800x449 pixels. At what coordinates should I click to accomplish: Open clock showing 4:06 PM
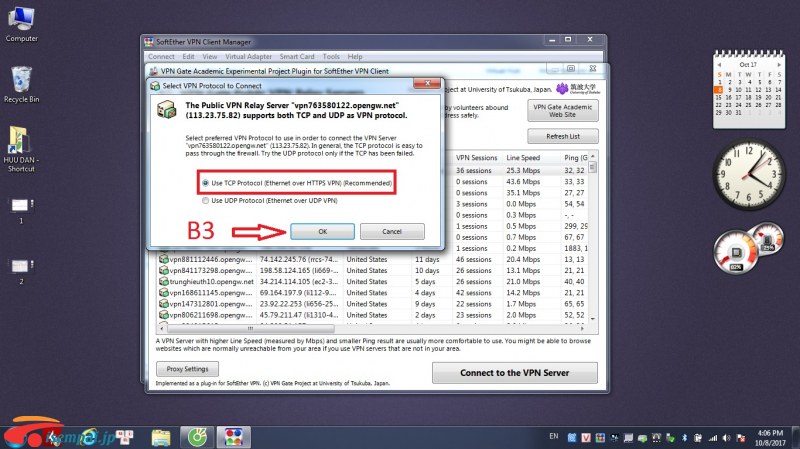(770, 438)
